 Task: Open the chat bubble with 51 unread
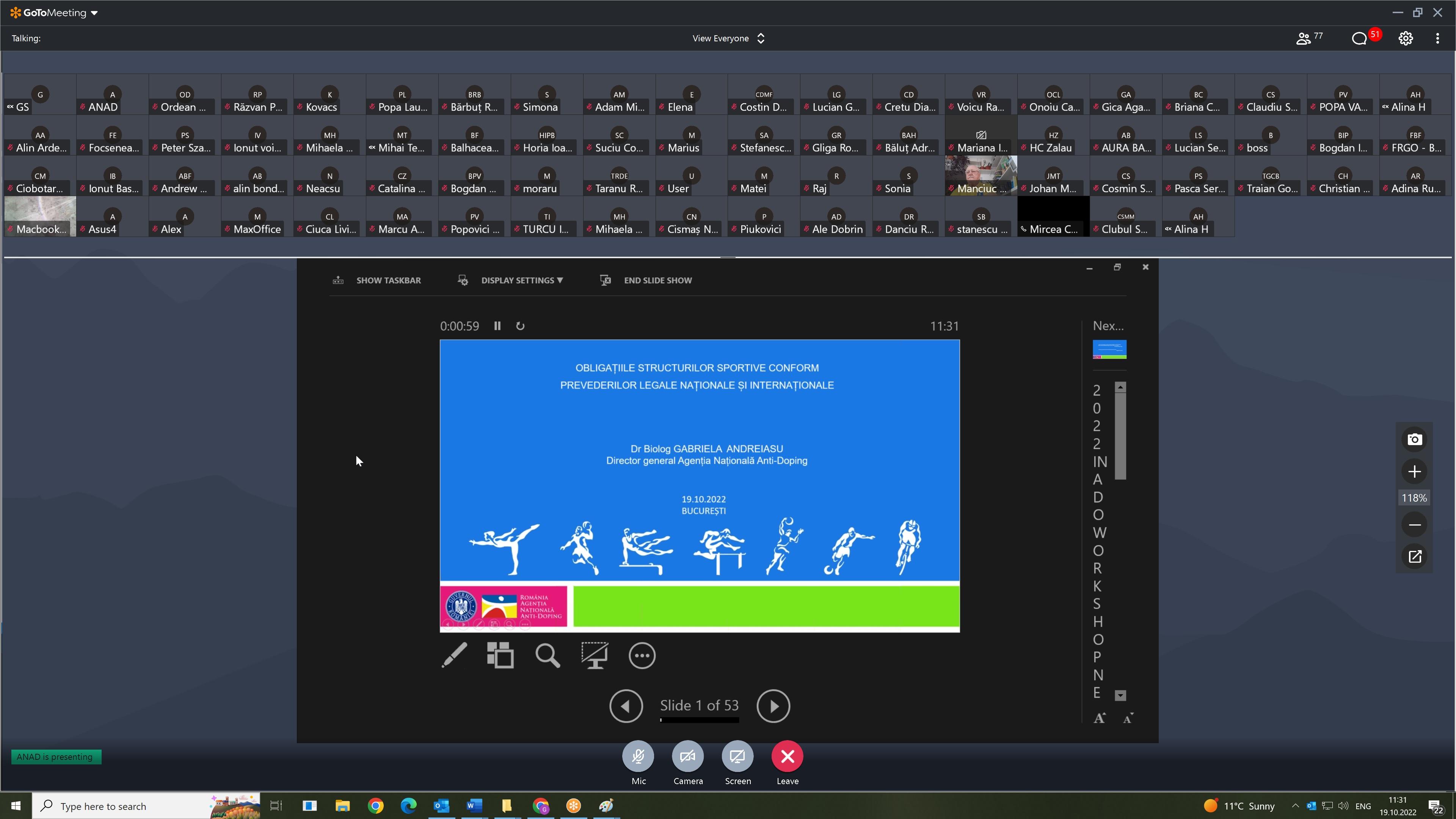tap(1359, 38)
